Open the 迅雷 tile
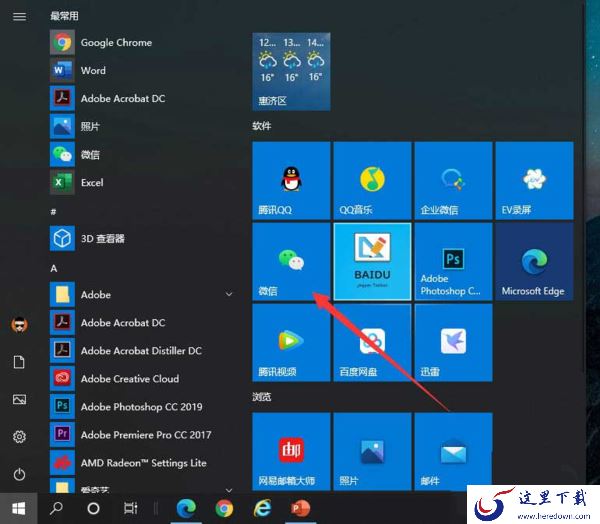600x524 pixels. [453, 343]
